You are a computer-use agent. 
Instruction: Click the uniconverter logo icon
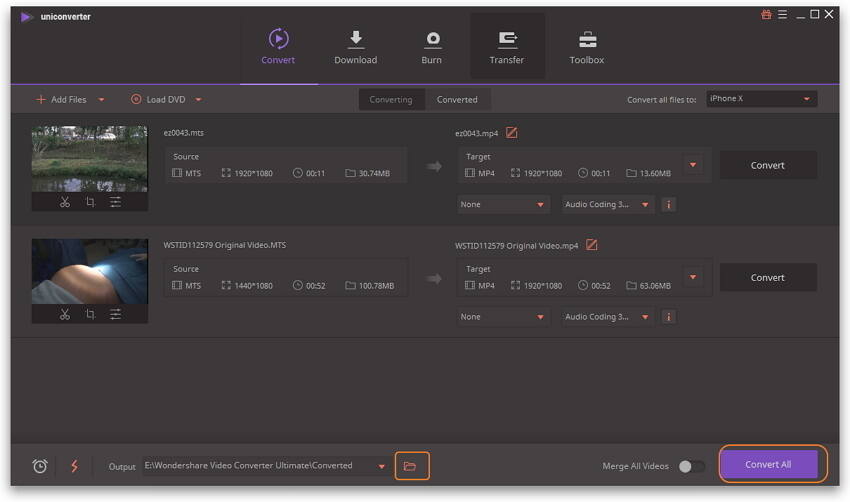pyautogui.click(x=25, y=17)
